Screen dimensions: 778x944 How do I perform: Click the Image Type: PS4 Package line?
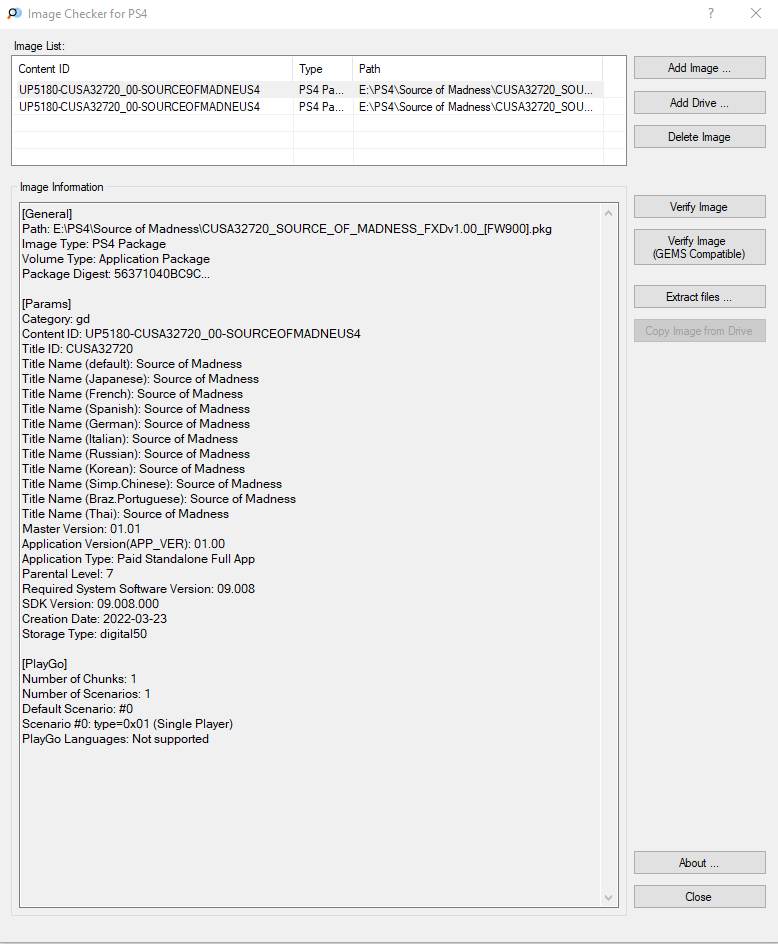94,244
